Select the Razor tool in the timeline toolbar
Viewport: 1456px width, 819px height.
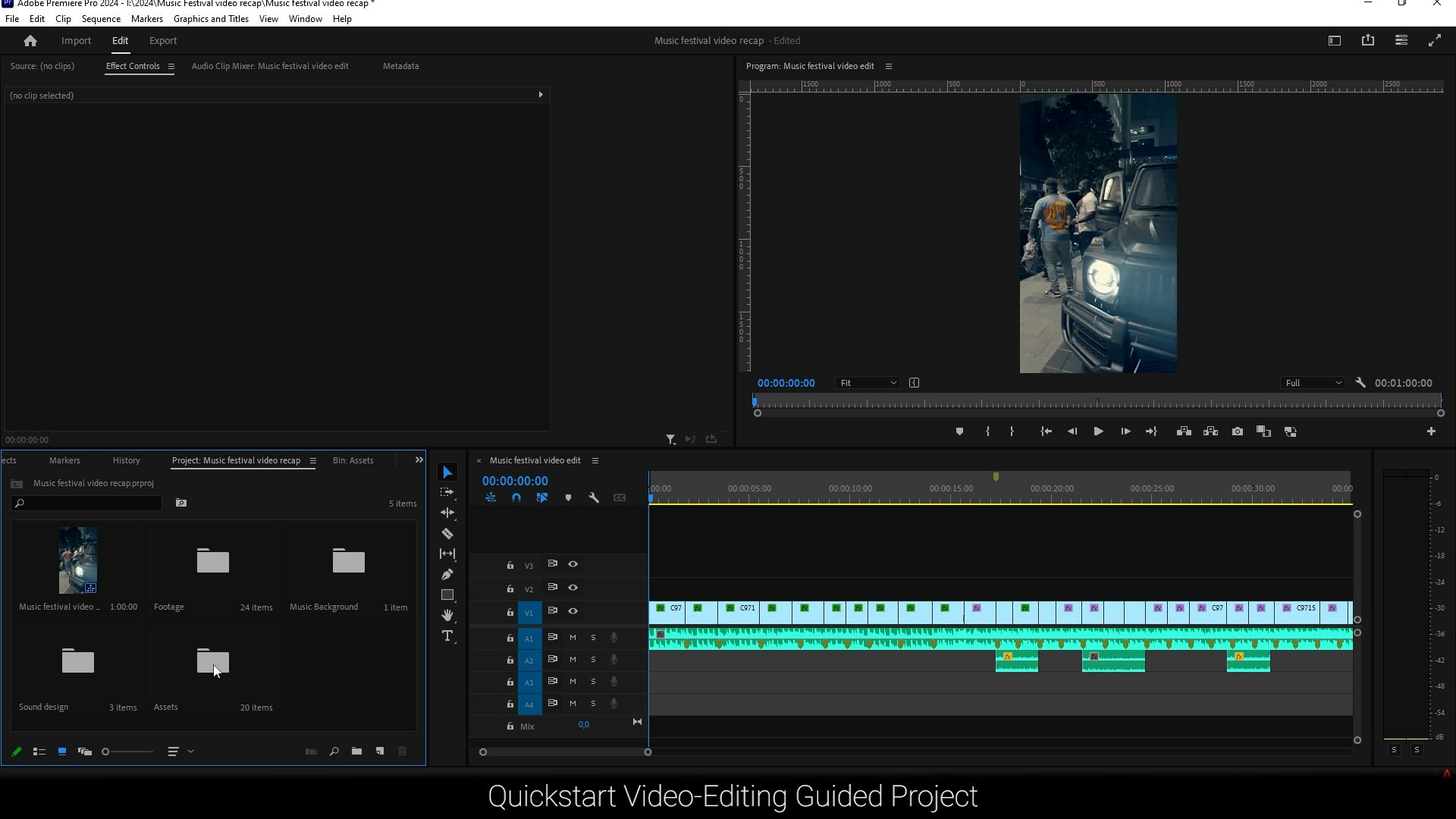point(447,533)
